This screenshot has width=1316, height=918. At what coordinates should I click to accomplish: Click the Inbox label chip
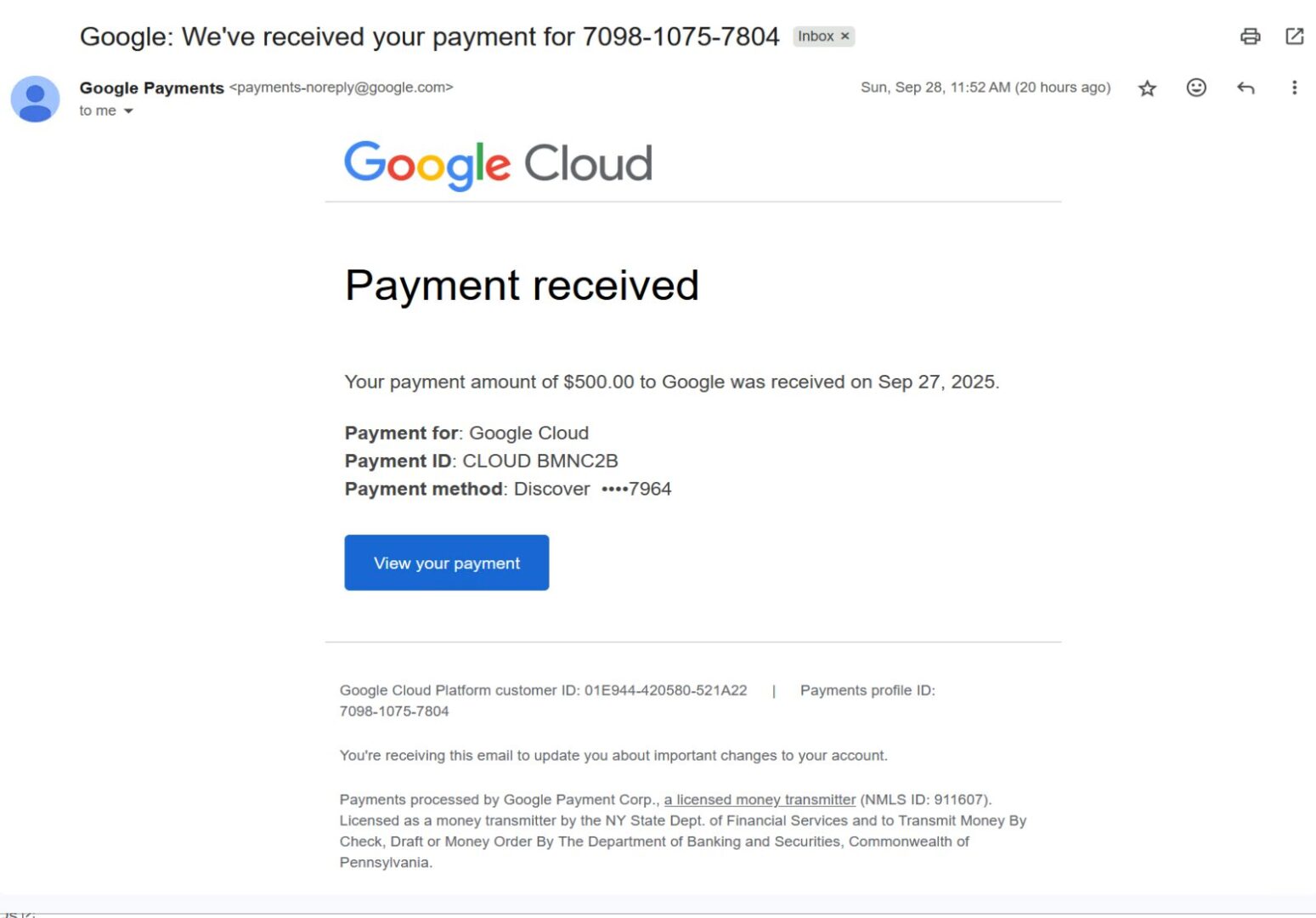815,37
